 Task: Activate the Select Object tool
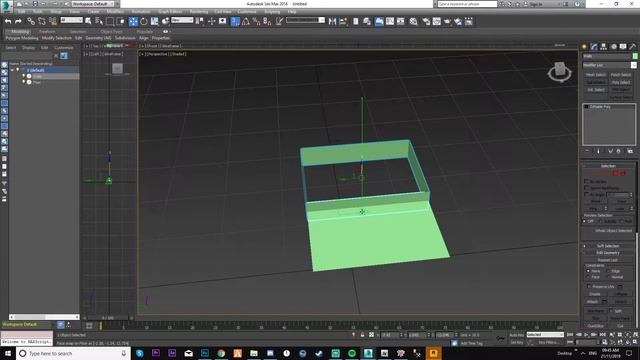(88, 21)
